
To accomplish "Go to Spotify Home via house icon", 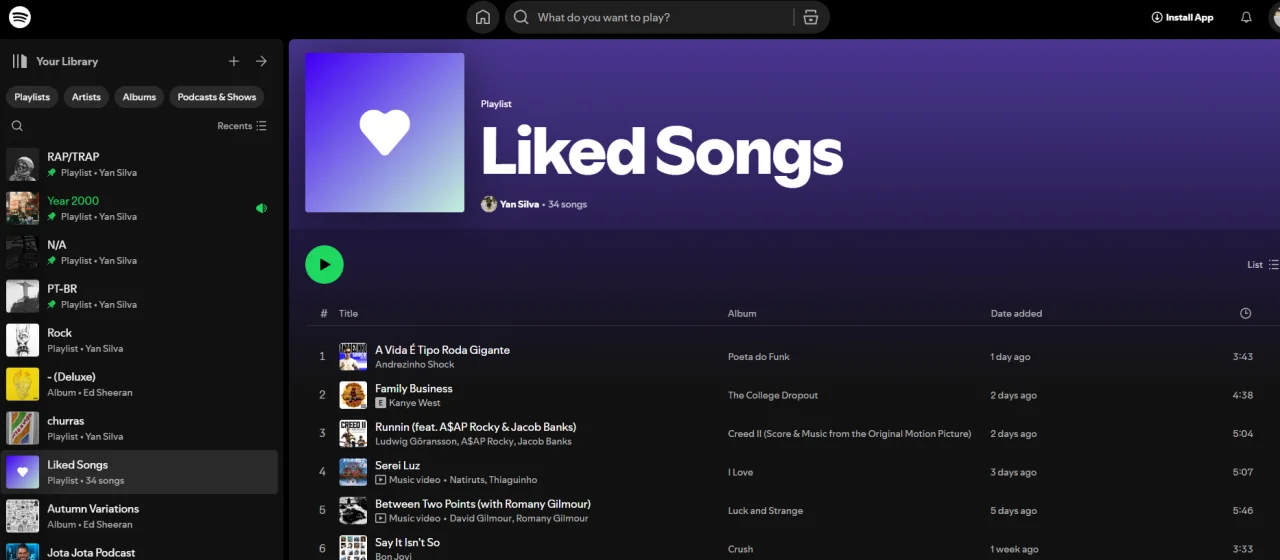I will [x=483, y=17].
